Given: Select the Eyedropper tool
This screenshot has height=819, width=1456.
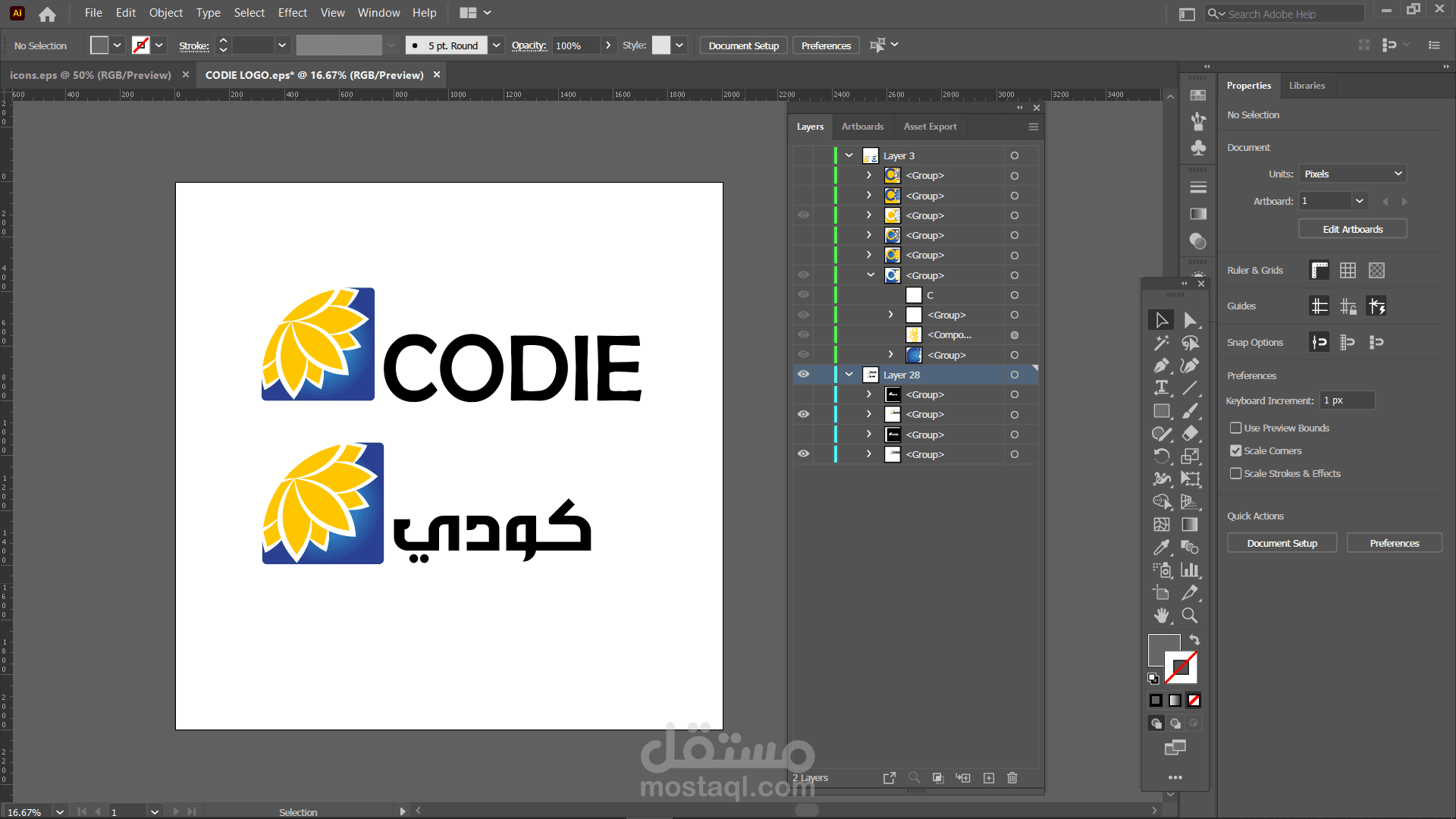Looking at the screenshot, I should (x=1161, y=548).
